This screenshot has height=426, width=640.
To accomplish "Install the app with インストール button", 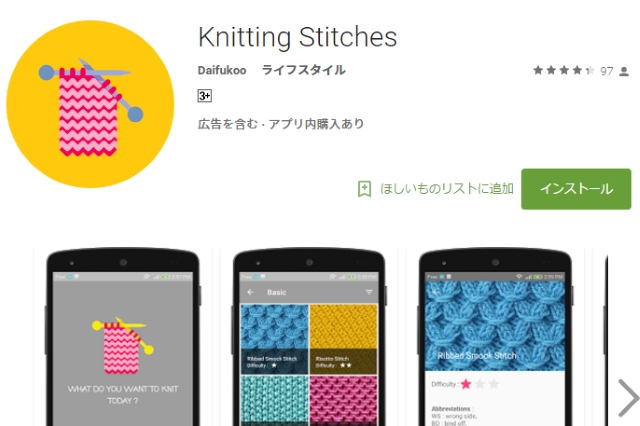I will (576, 189).
